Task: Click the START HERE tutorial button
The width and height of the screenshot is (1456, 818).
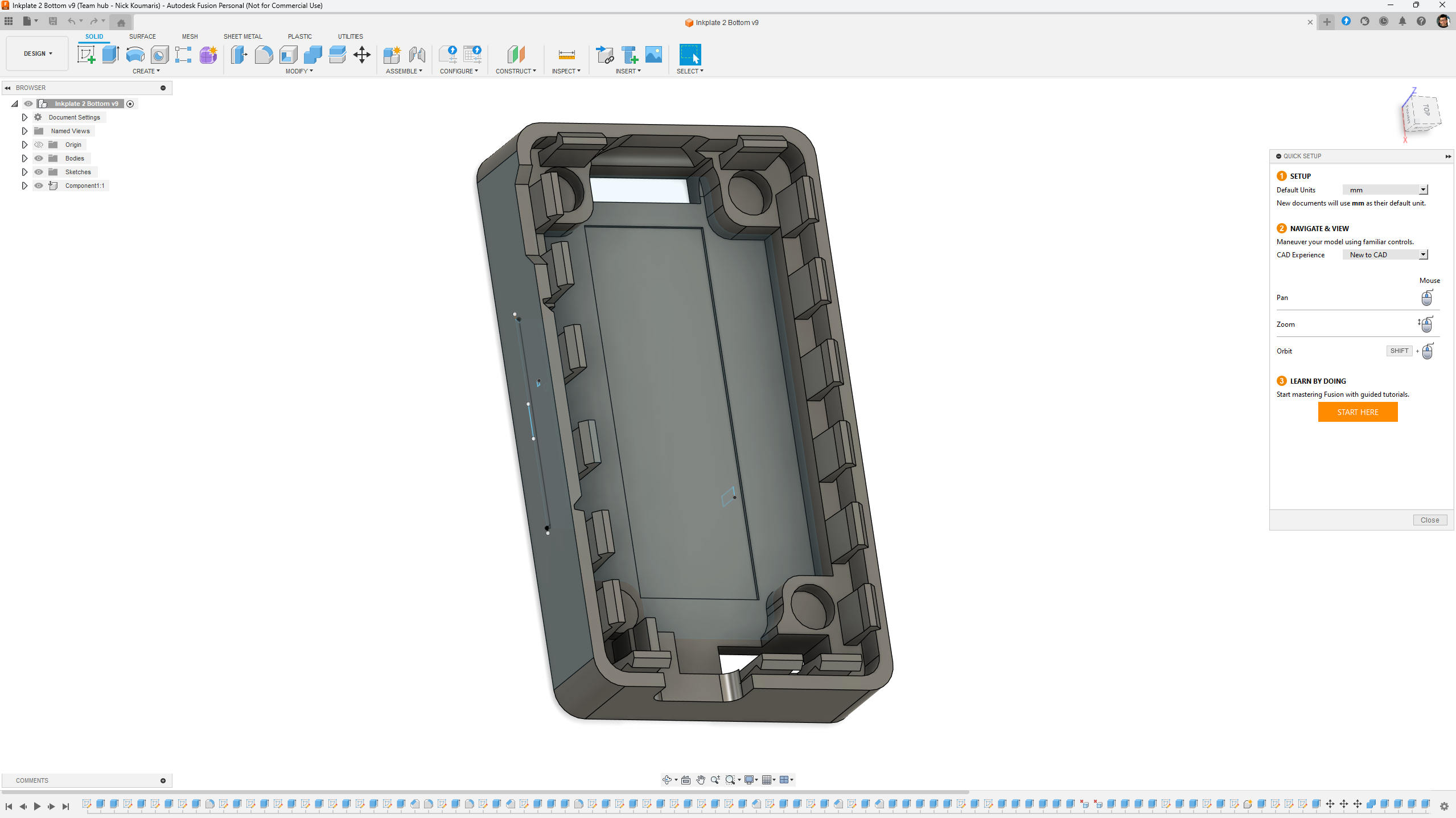Action: [x=1357, y=411]
